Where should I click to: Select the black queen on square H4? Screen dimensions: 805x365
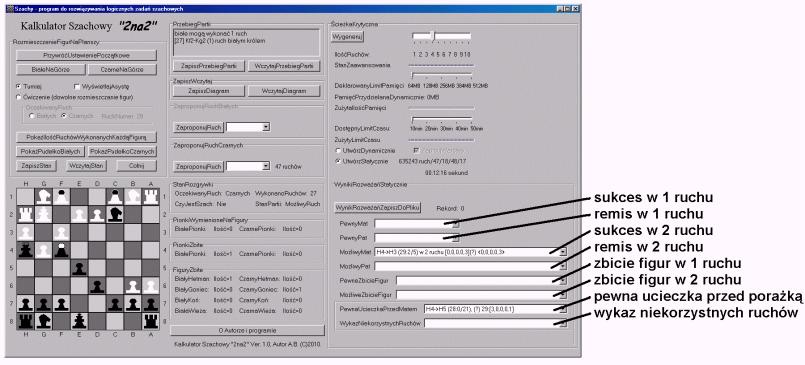tap(25, 251)
